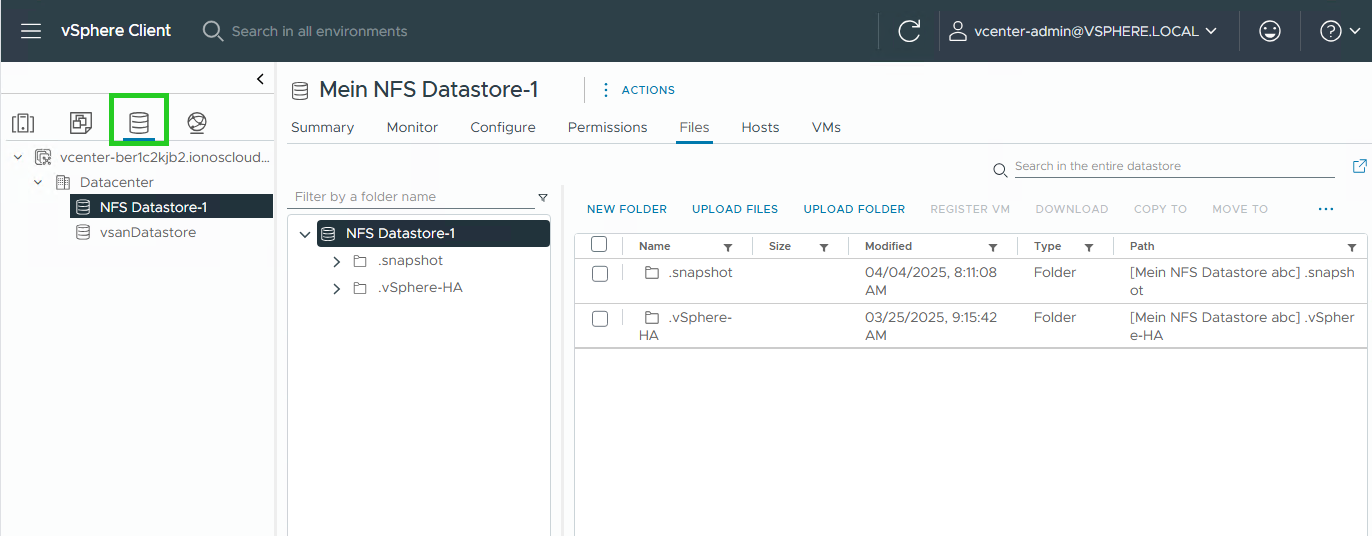The height and width of the screenshot is (536, 1372).
Task: Select .snapshot in the folder tree
Action: (411, 261)
